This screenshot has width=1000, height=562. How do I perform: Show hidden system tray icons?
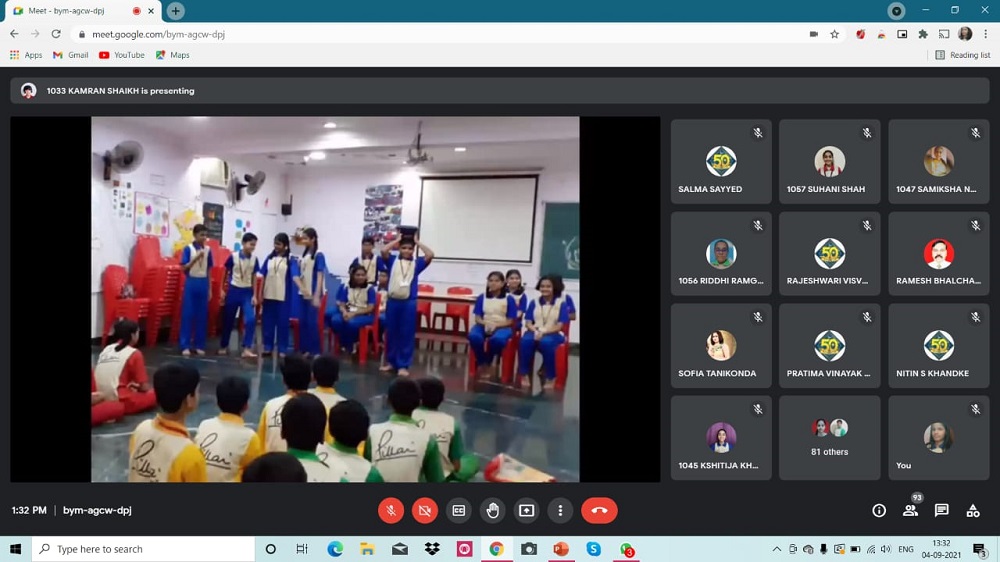pos(777,549)
